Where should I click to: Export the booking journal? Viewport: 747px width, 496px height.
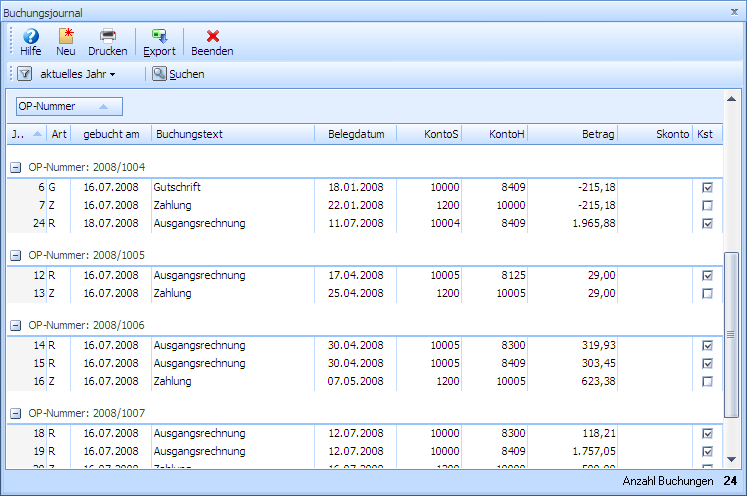(x=159, y=42)
